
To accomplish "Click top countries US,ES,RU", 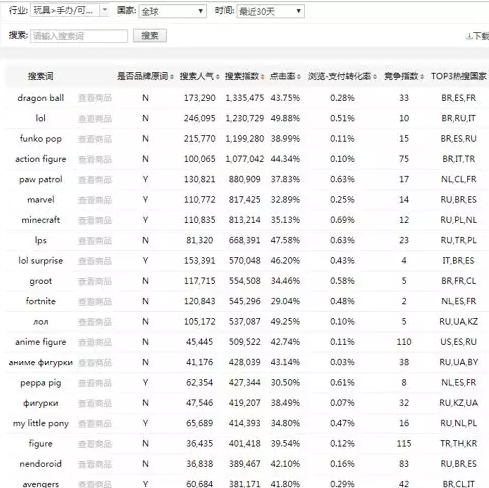I will click(x=459, y=342).
